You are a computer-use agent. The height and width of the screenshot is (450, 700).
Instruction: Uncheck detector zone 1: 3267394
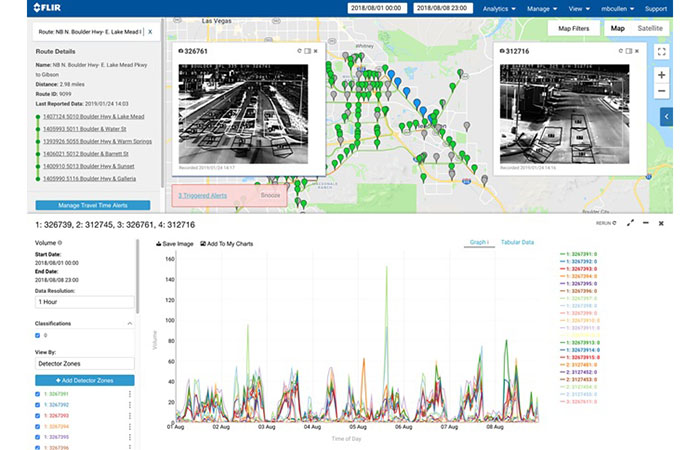pos(38,426)
